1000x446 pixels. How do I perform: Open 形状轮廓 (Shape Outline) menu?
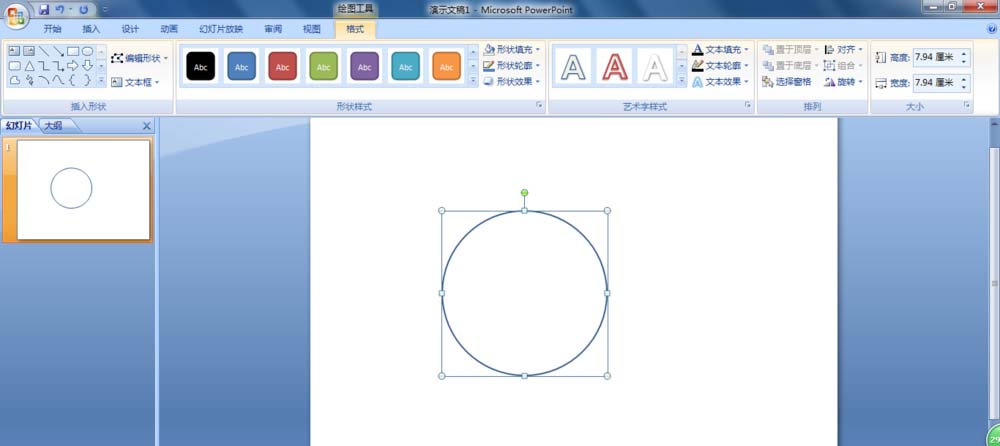[511, 65]
